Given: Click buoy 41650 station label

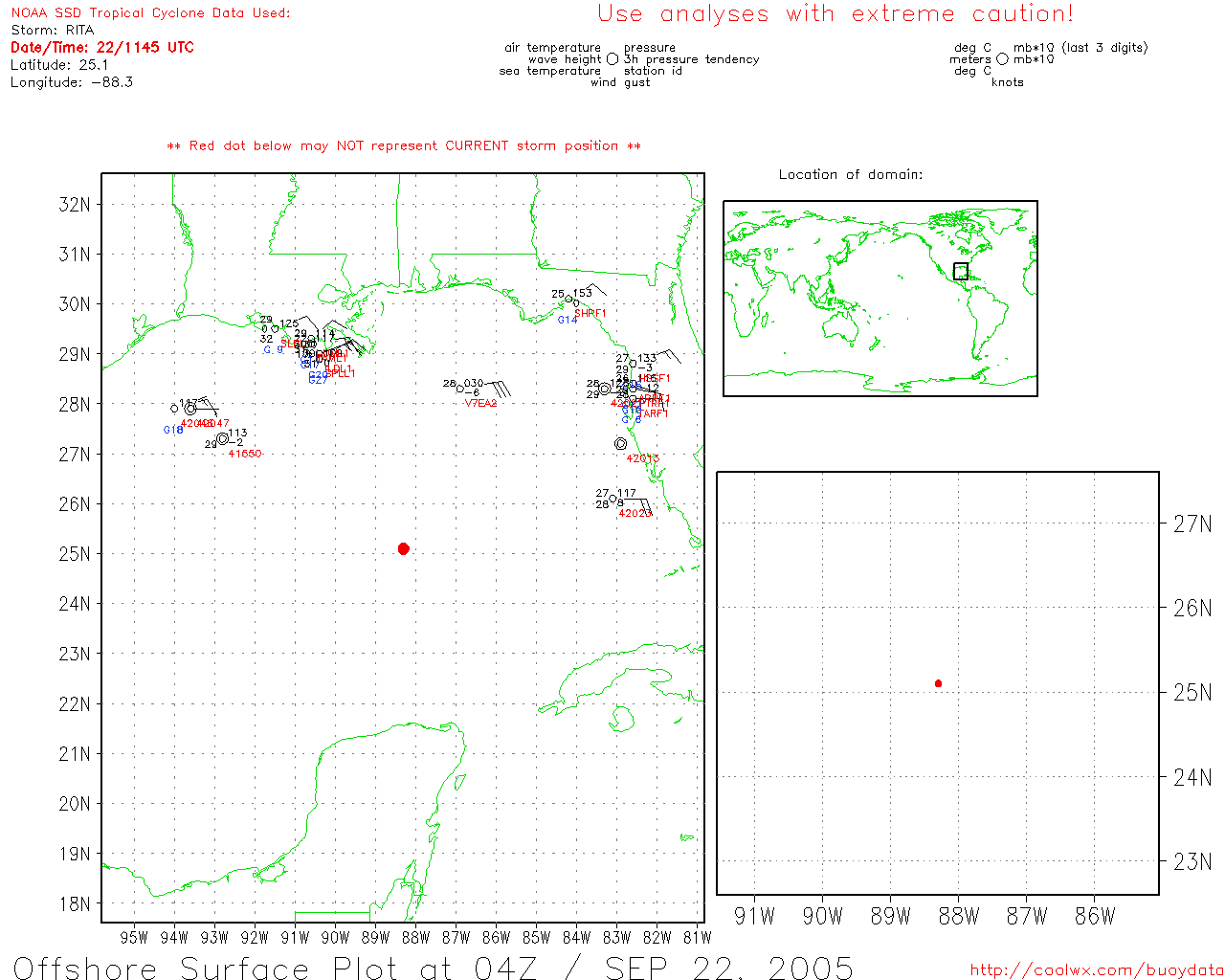Looking at the screenshot, I should 244,454.
